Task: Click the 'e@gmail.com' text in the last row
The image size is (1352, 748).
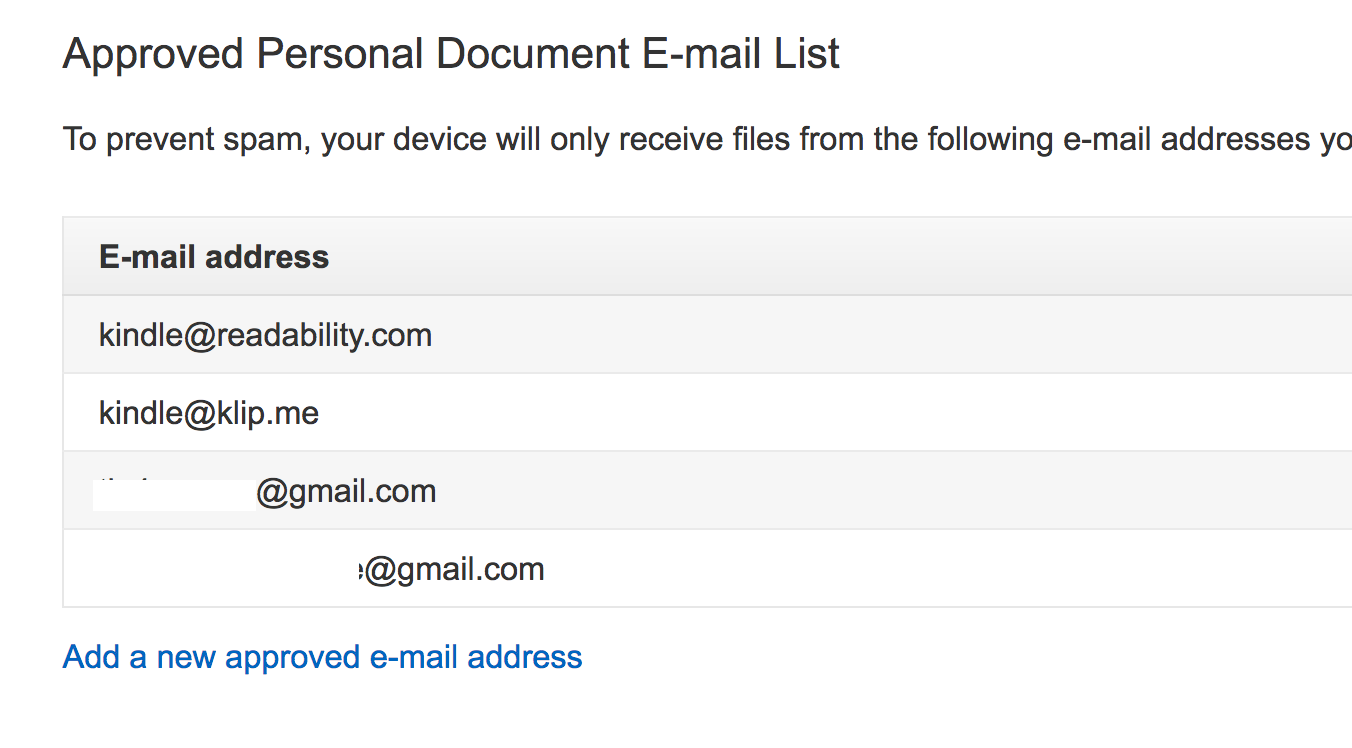Action: click(451, 569)
